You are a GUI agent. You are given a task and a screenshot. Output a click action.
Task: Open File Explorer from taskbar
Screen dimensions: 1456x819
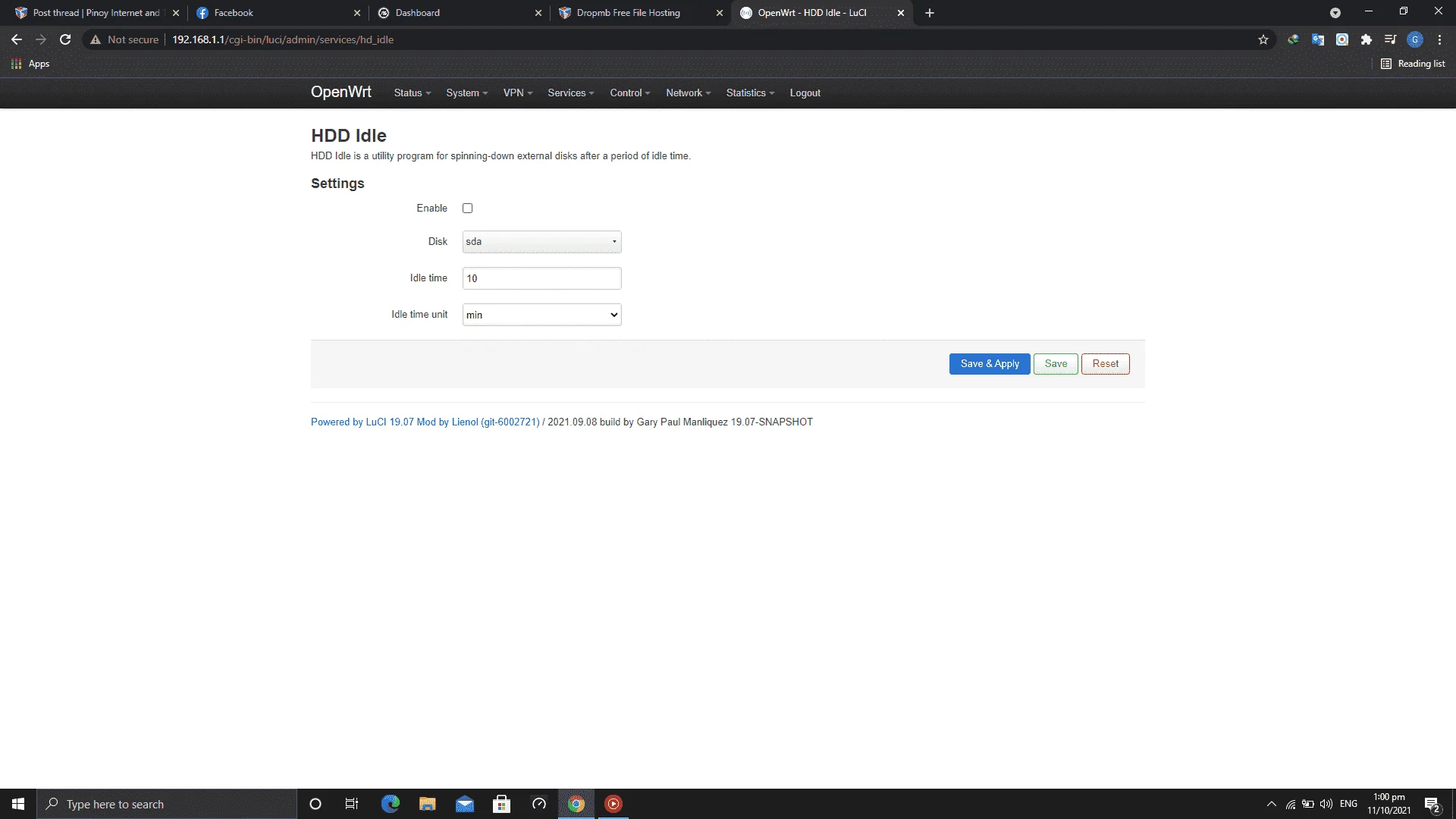[427, 804]
